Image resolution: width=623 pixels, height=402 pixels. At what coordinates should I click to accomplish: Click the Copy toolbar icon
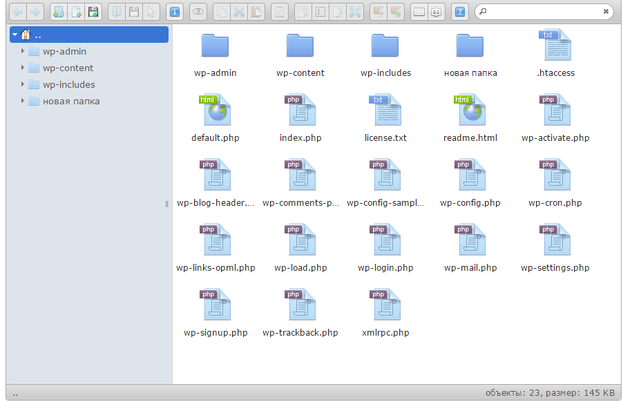coord(221,12)
